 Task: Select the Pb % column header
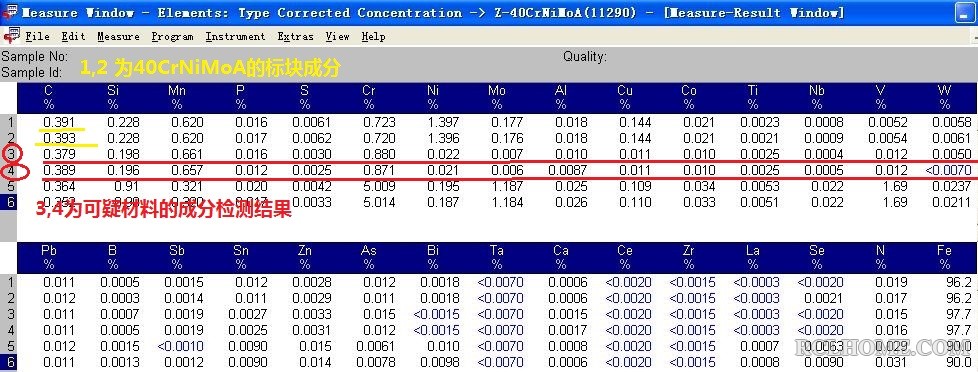coord(49,257)
